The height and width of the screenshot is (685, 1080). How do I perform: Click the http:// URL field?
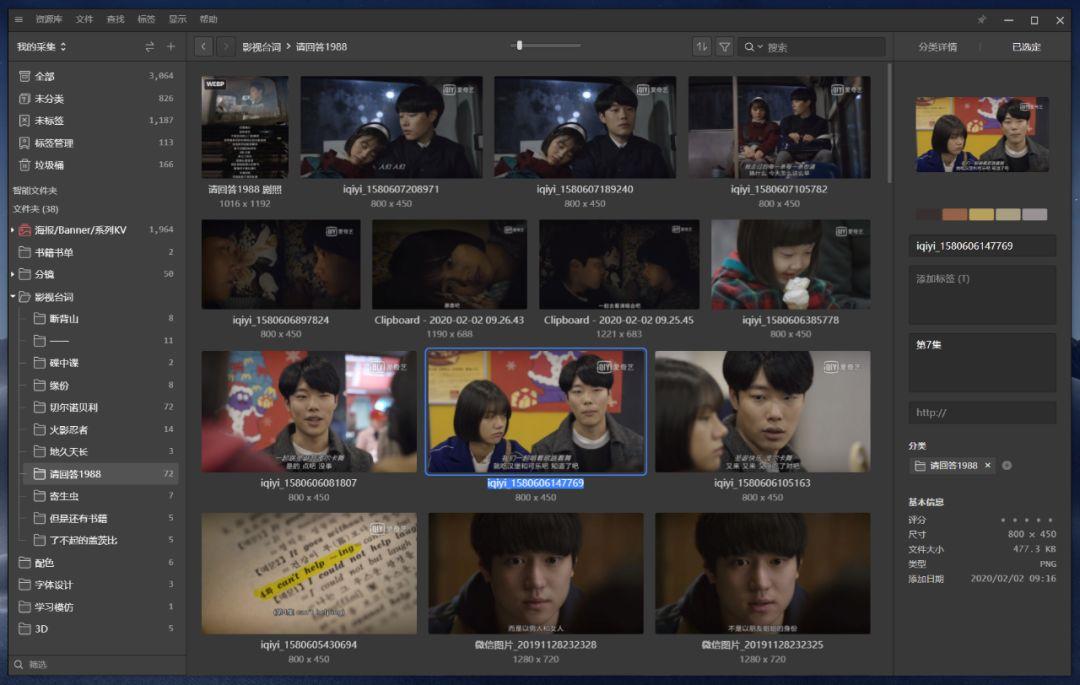(982, 412)
